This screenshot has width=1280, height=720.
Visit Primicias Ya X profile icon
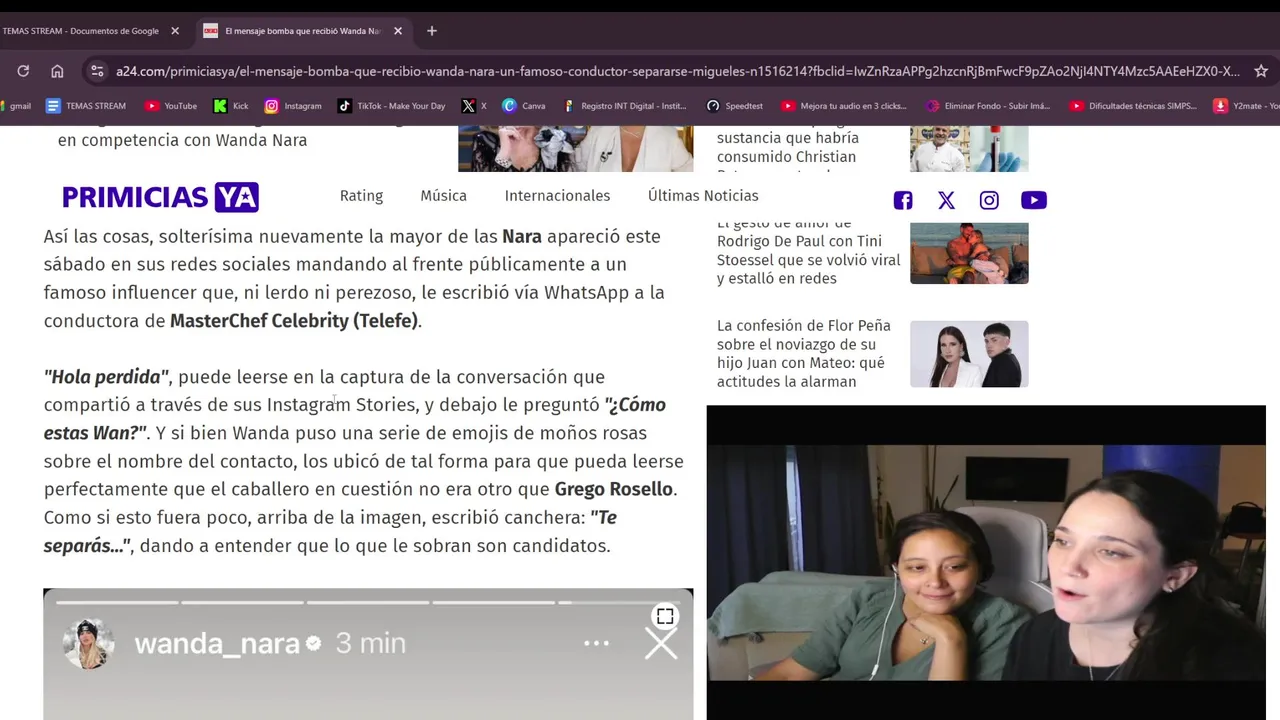click(946, 200)
